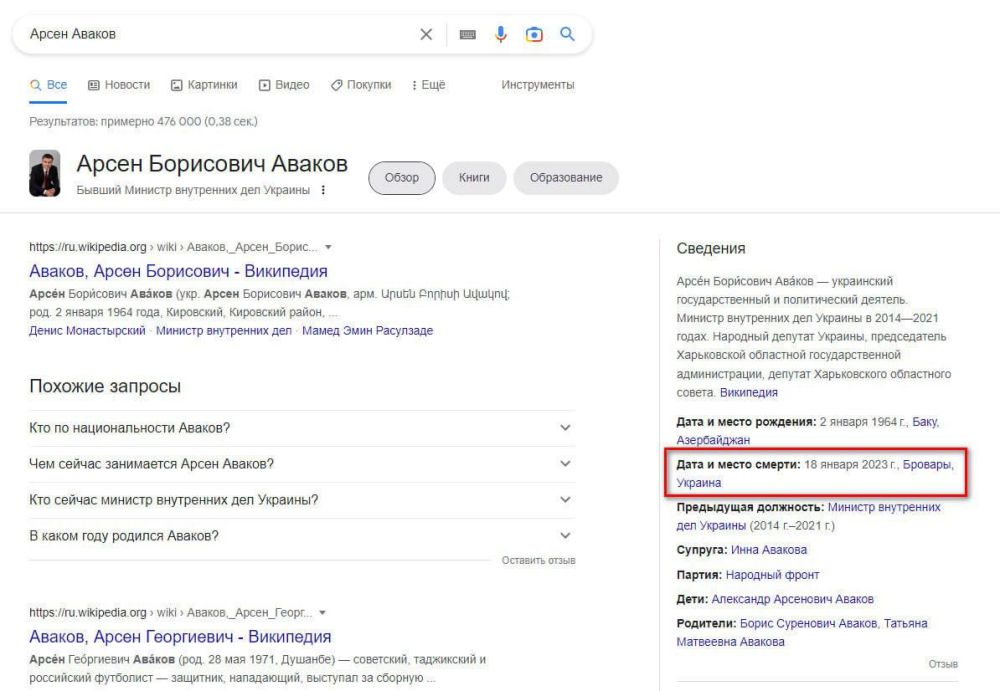
Task: Click the magnifying glass search icon
Action: coord(568,32)
